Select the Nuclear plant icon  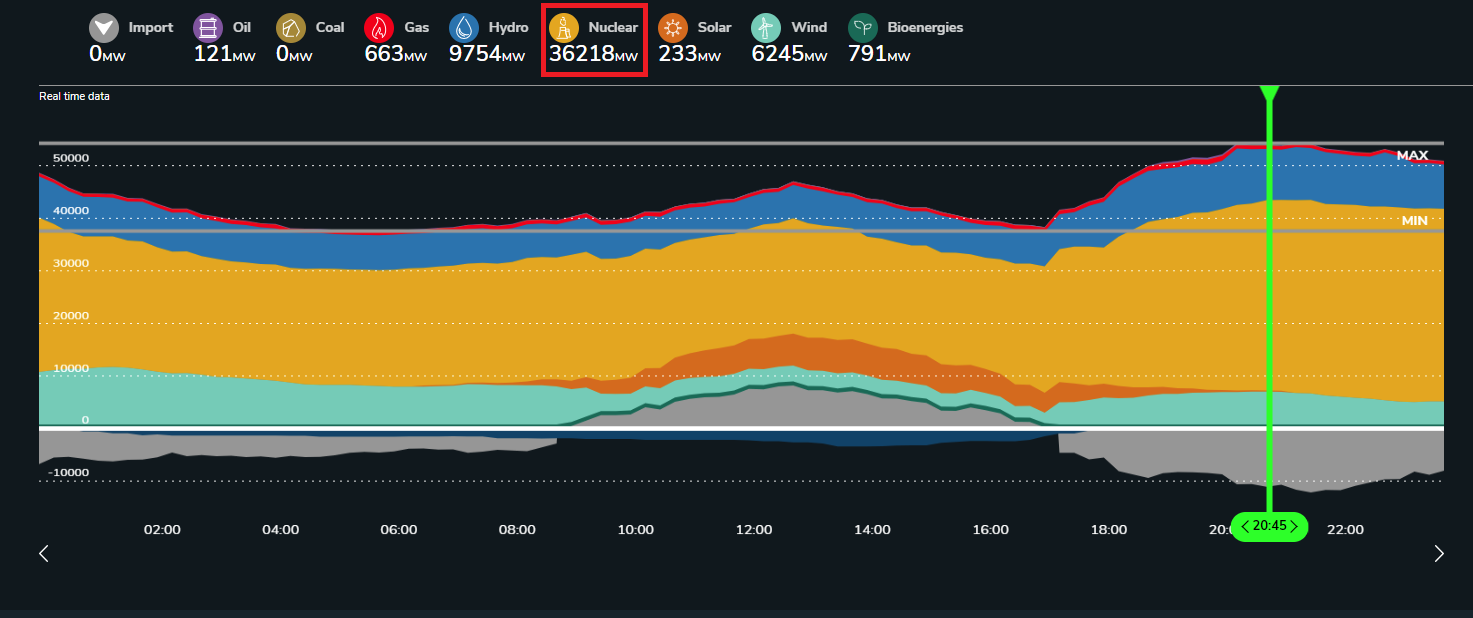tap(564, 28)
